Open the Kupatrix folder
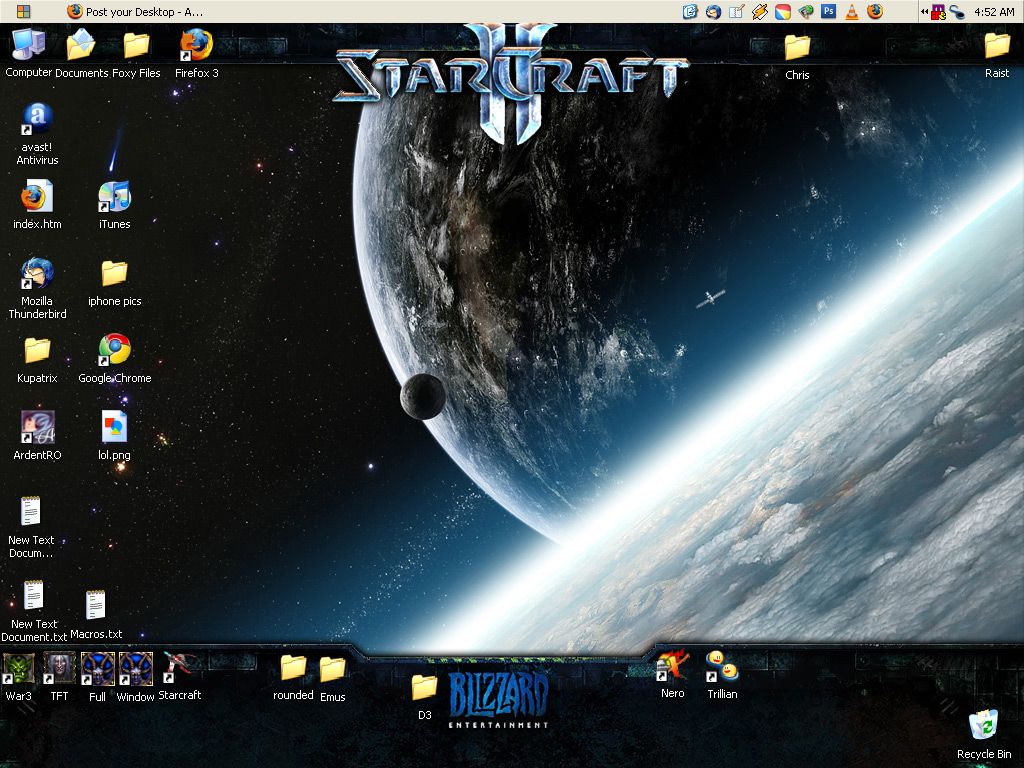Image resolution: width=1024 pixels, height=768 pixels. coord(37,359)
